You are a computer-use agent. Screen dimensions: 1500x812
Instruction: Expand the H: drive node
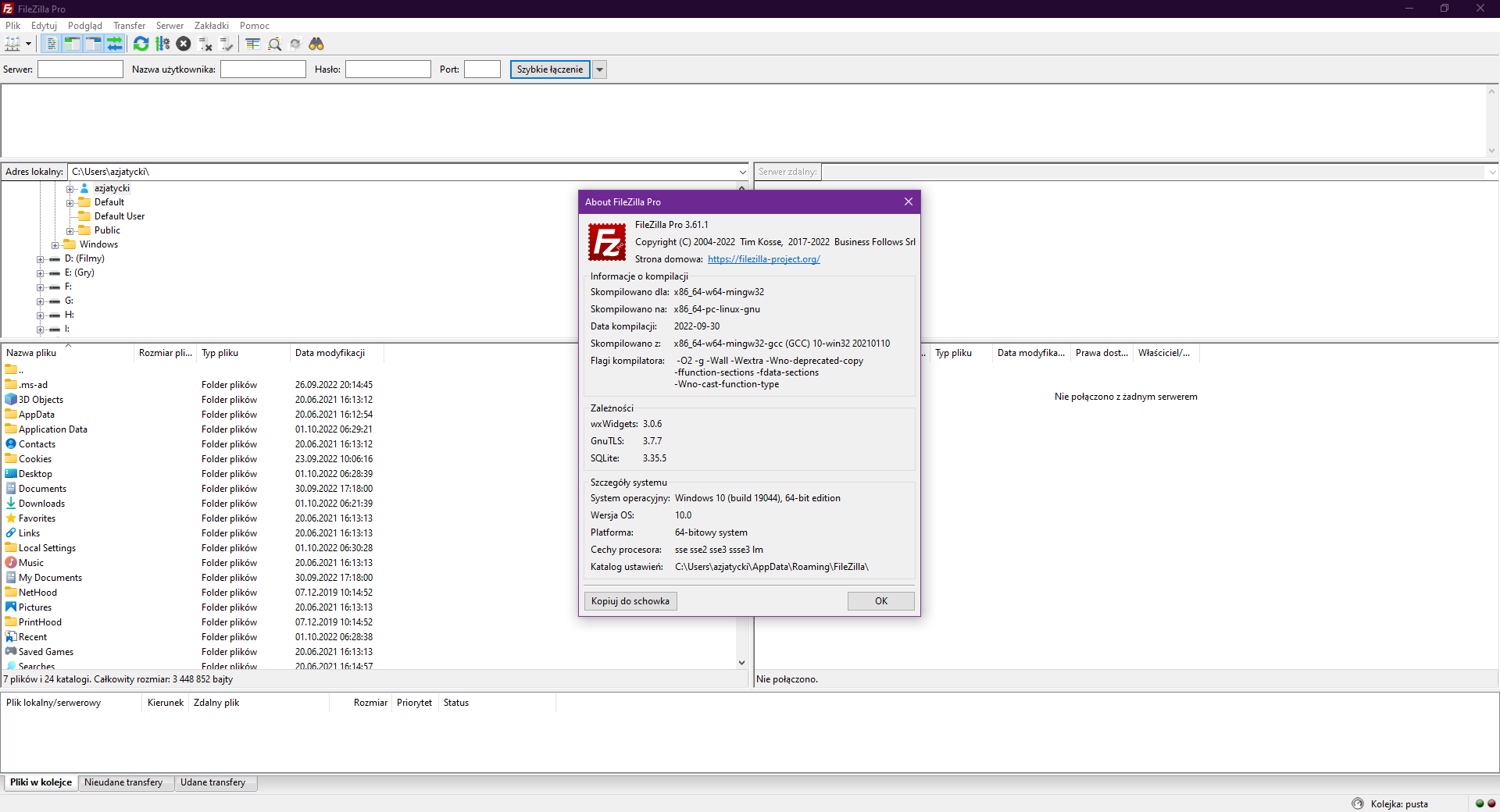[x=40, y=315]
